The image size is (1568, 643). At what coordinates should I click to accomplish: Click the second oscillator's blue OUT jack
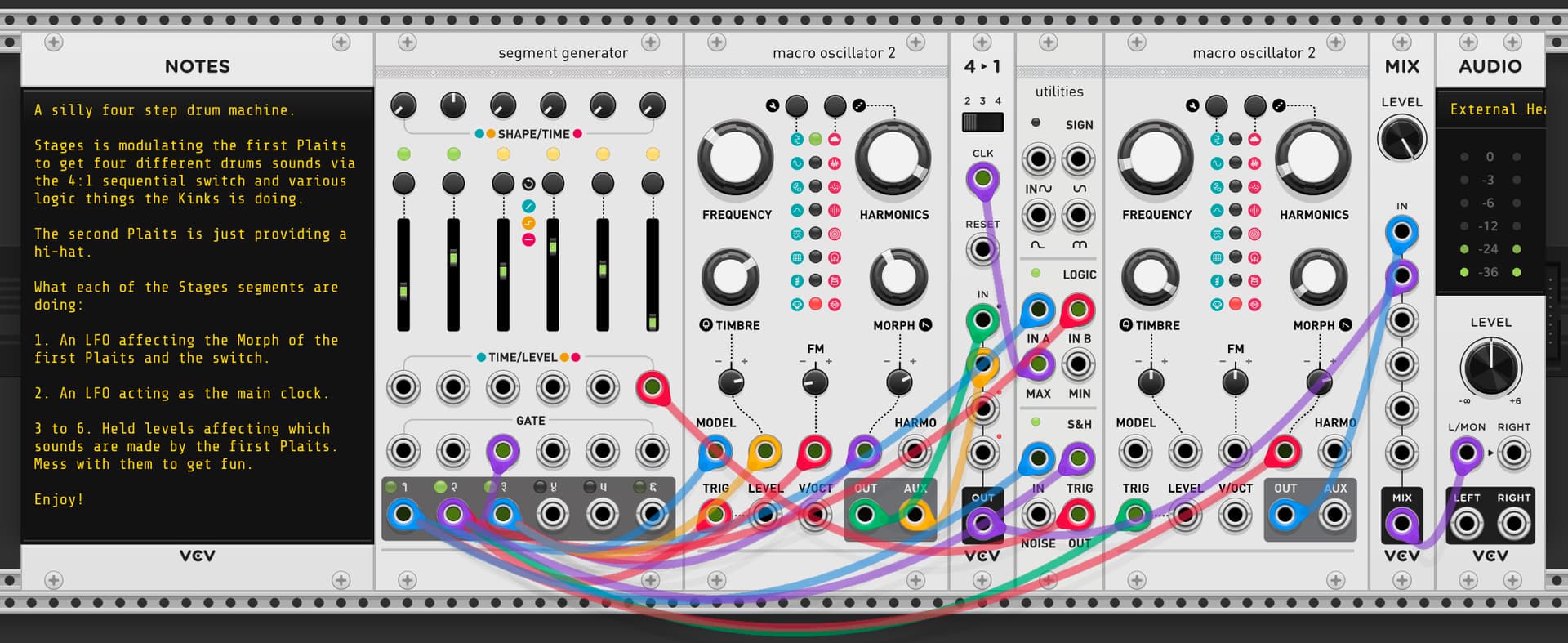[1285, 515]
